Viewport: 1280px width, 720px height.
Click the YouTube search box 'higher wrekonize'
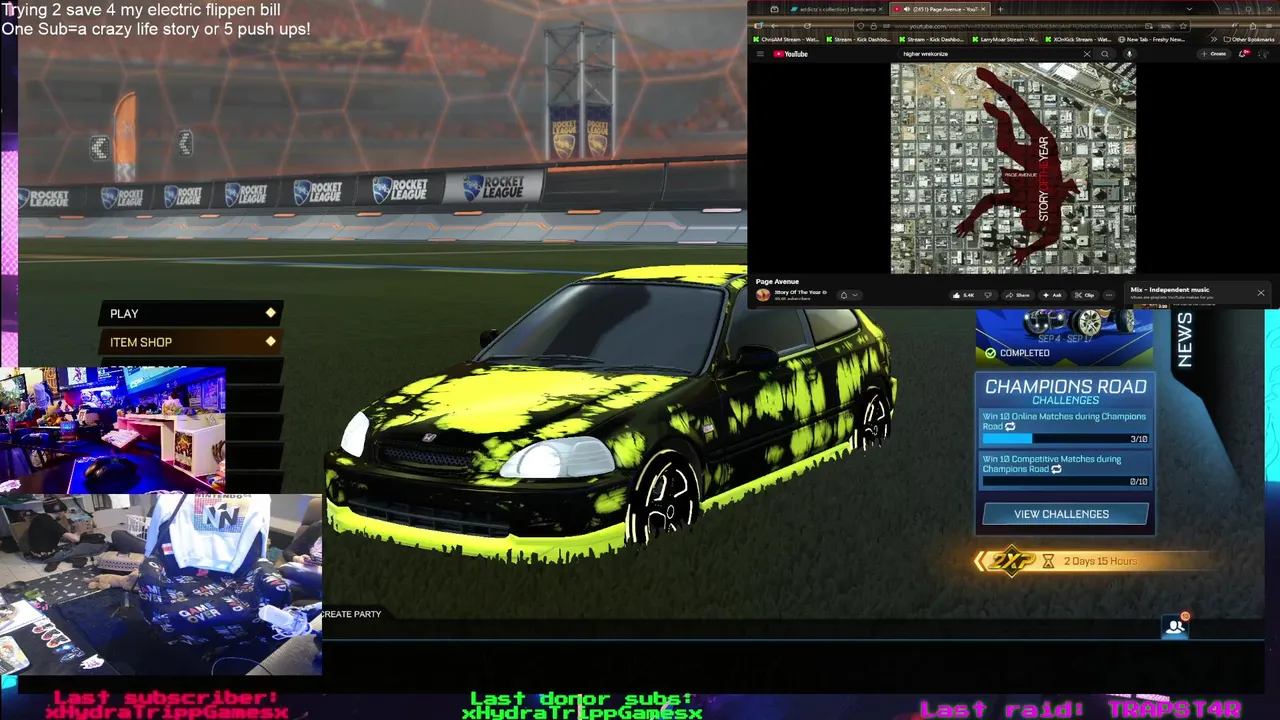tap(990, 54)
